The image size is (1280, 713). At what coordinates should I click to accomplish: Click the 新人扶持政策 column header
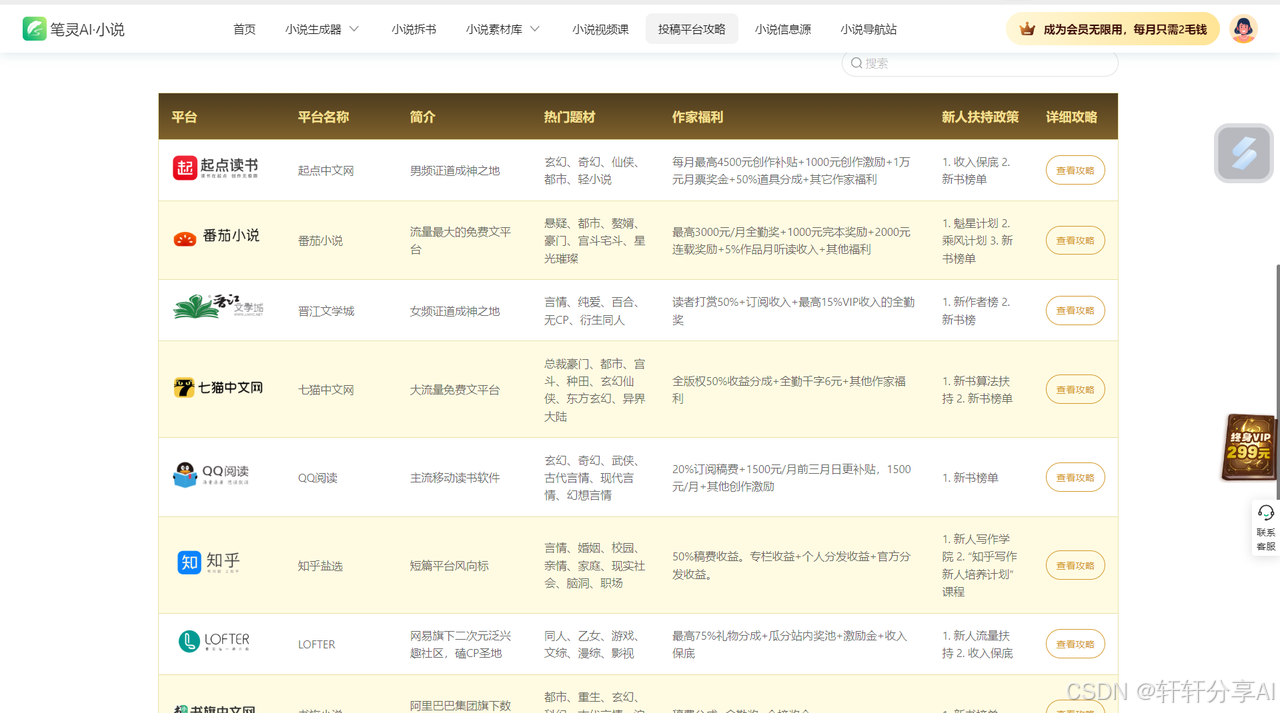pyautogui.click(x=980, y=117)
